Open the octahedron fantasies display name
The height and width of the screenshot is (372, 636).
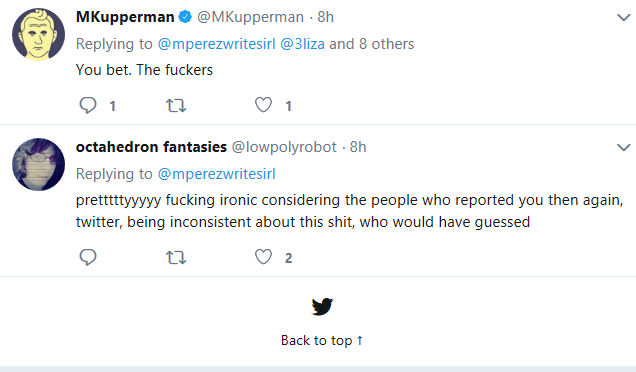[x=151, y=147]
